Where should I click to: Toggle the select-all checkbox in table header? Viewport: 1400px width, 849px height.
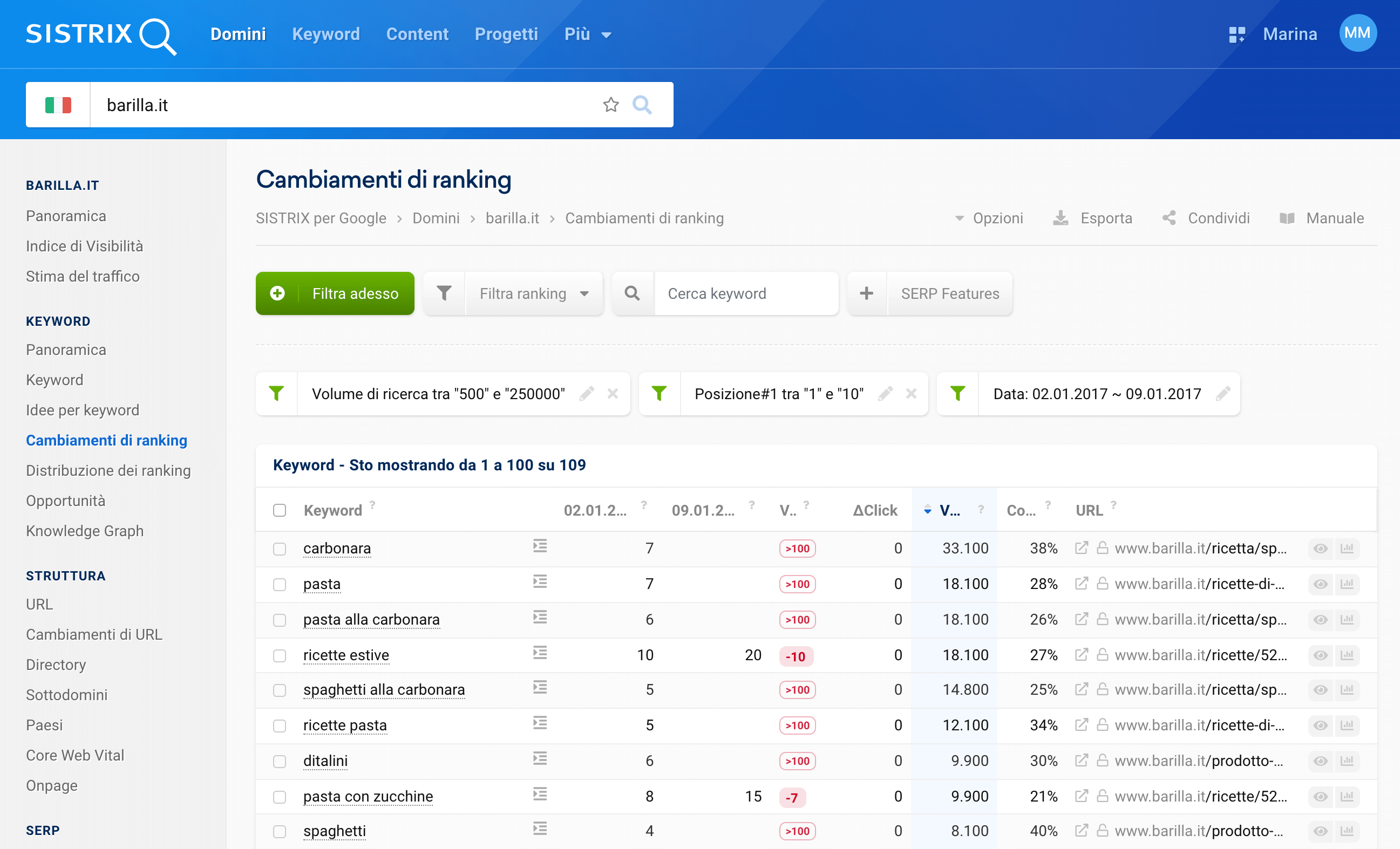pyautogui.click(x=279, y=510)
